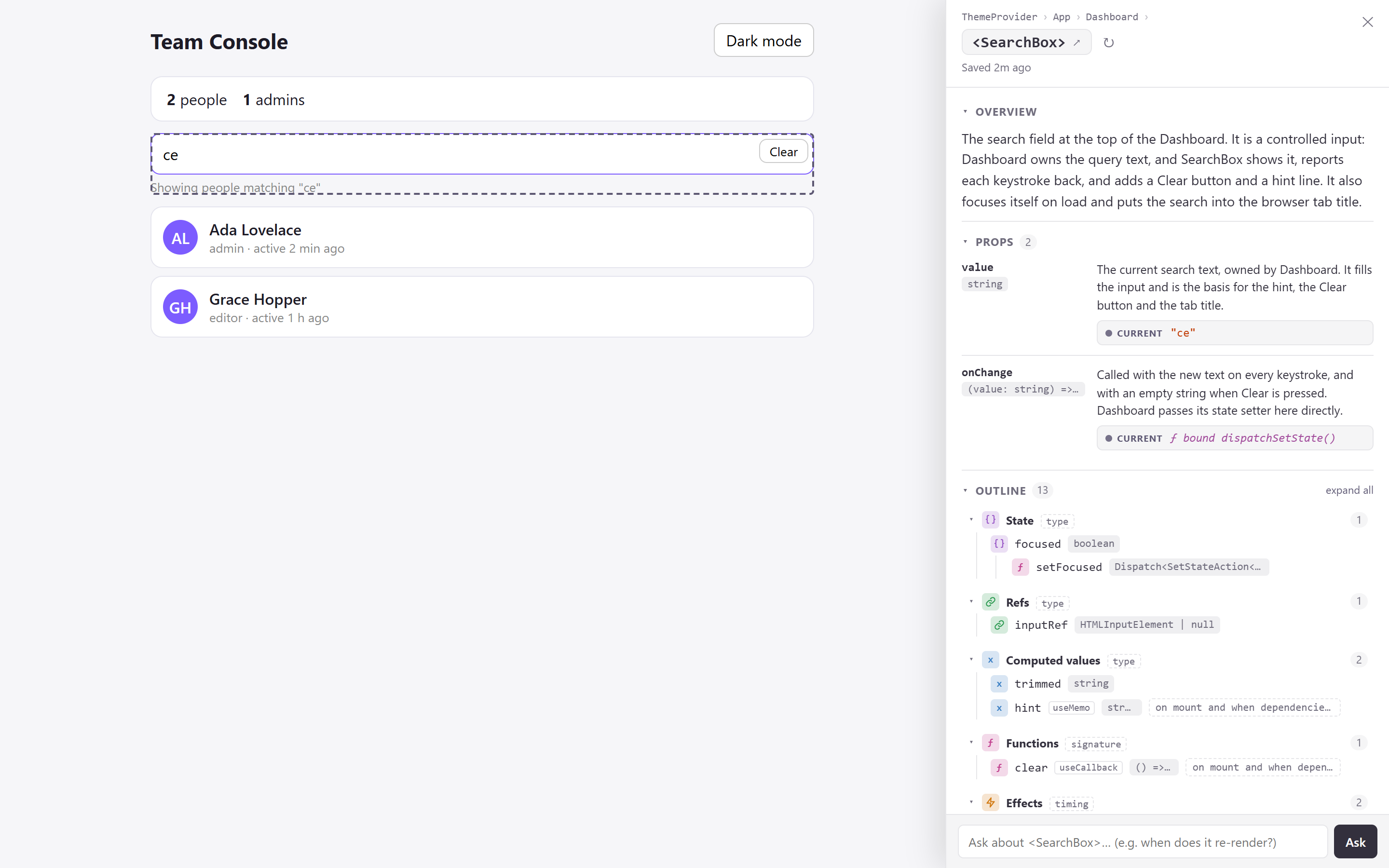Go to Dashboard in breadcrumb
This screenshot has height=868, width=1389.
(1112, 17)
